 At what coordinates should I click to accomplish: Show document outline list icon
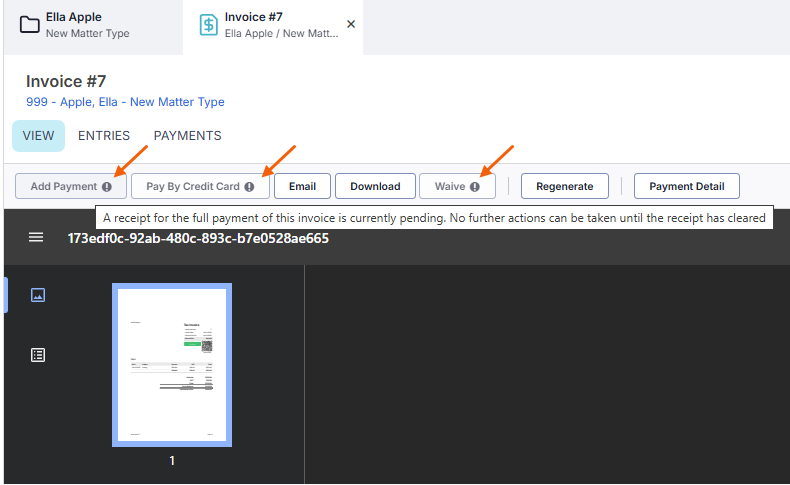(x=38, y=355)
